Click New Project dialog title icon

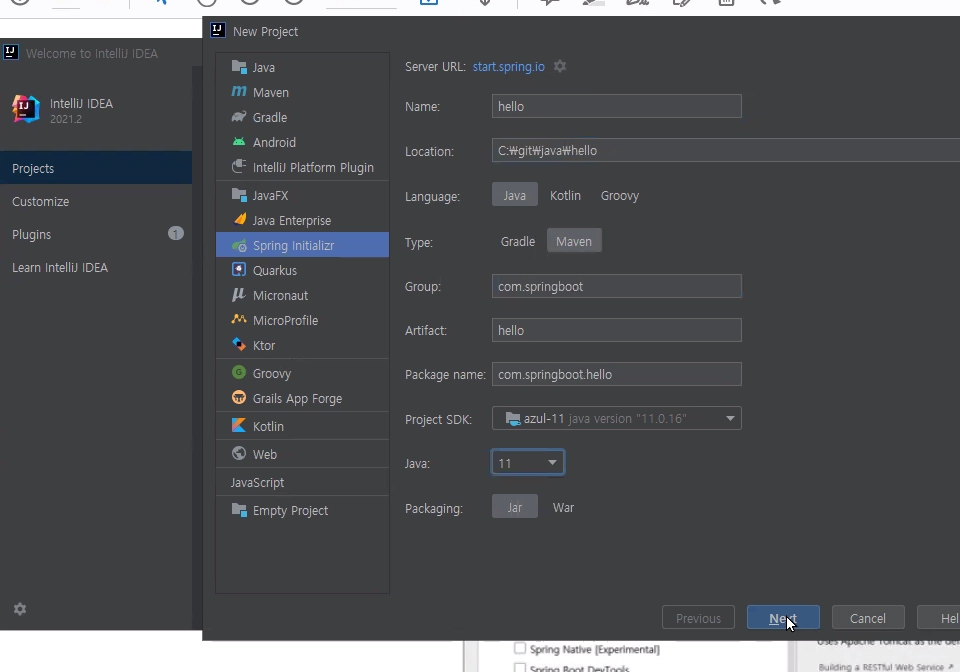tap(217, 31)
